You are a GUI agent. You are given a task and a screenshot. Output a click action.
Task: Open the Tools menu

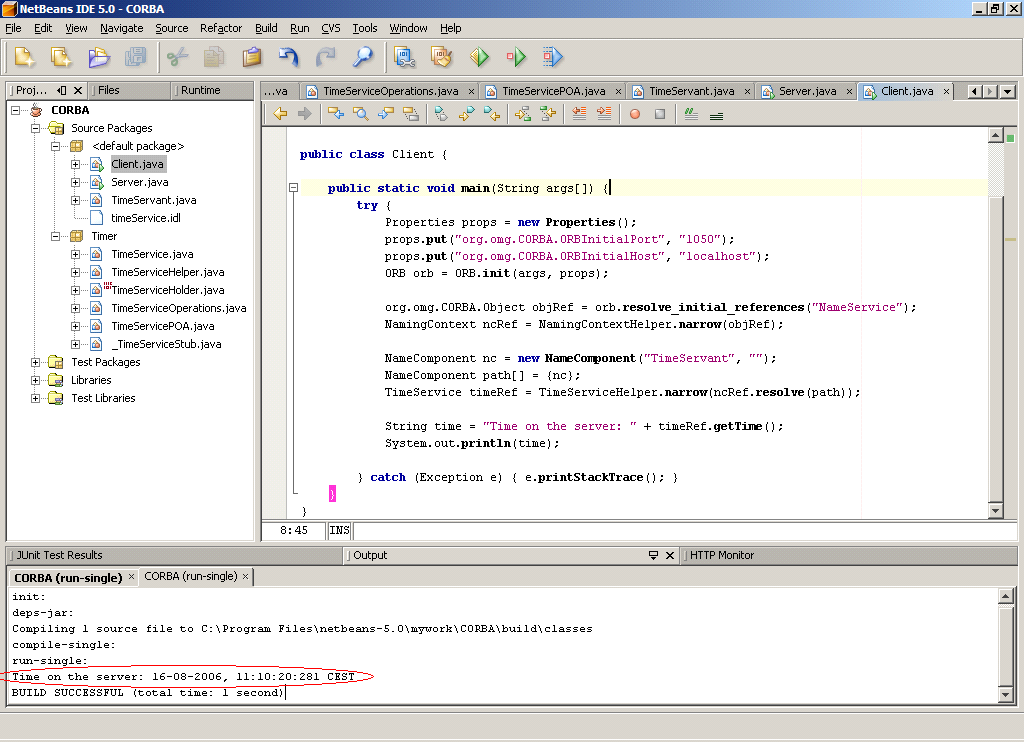pos(364,28)
